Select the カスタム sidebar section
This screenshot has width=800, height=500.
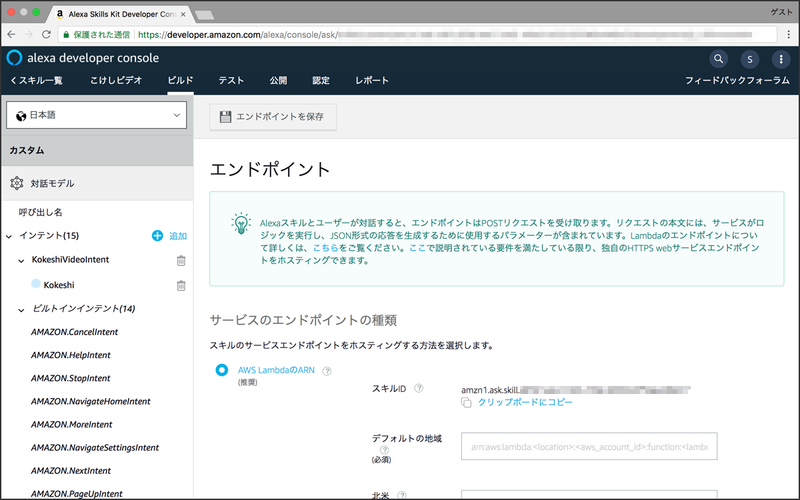coord(97,151)
